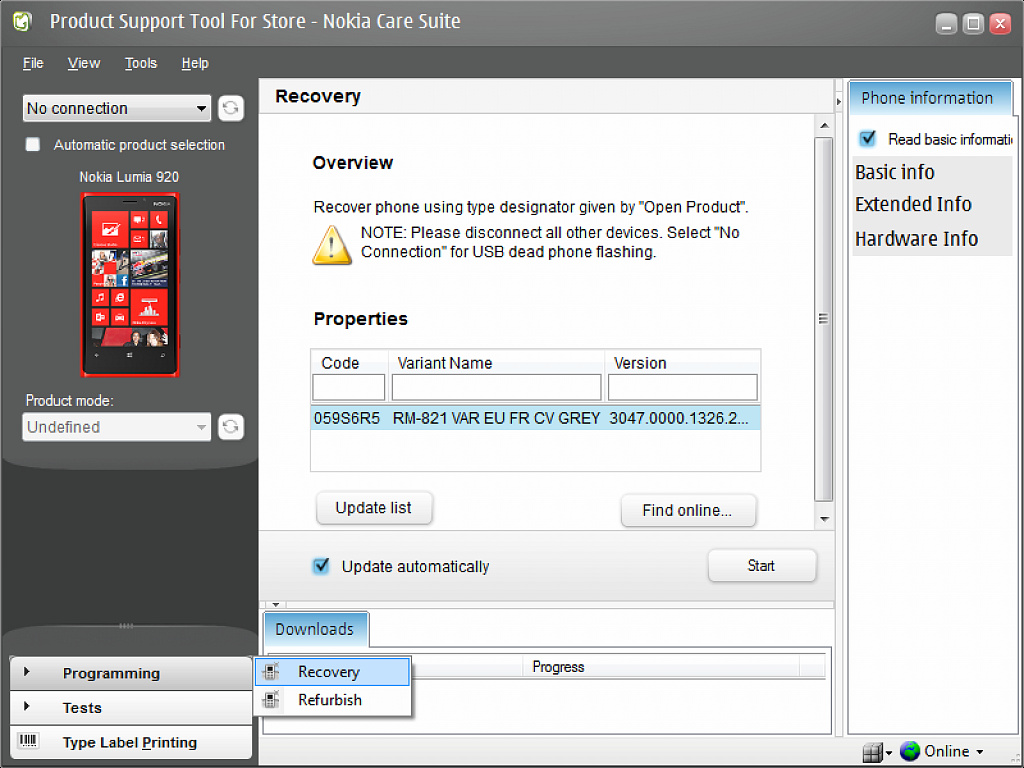Expand the Programming section
Image resolution: width=1024 pixels, height=768 pixels.
[131, 673]
